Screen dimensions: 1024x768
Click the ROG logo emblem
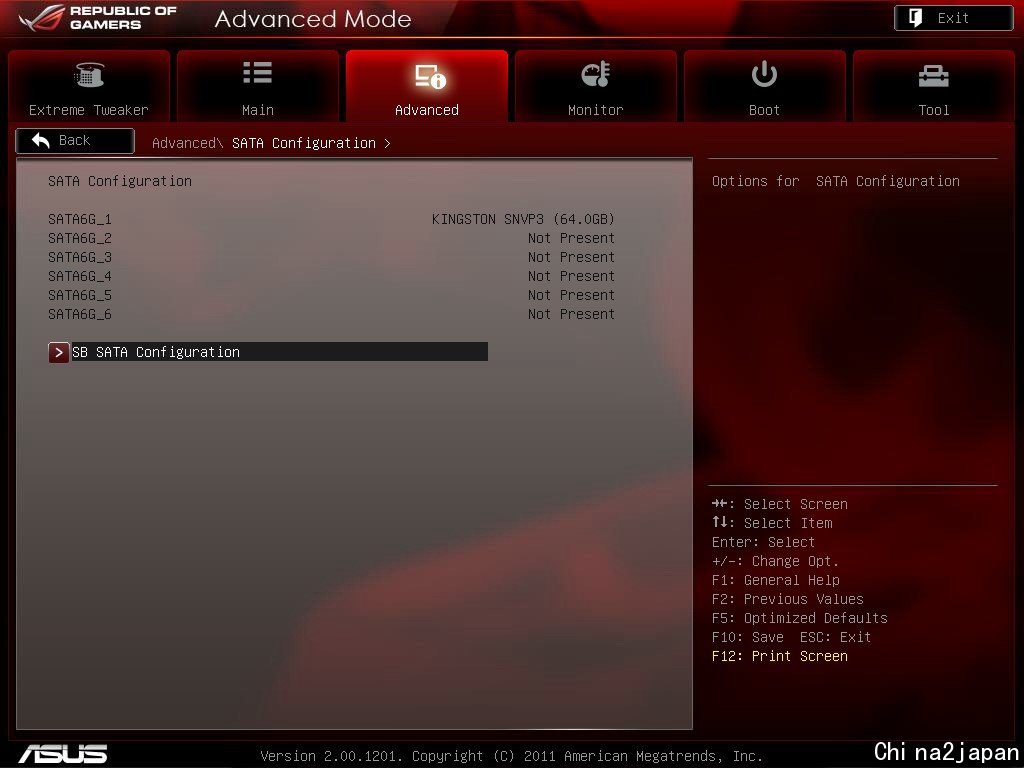42,18
